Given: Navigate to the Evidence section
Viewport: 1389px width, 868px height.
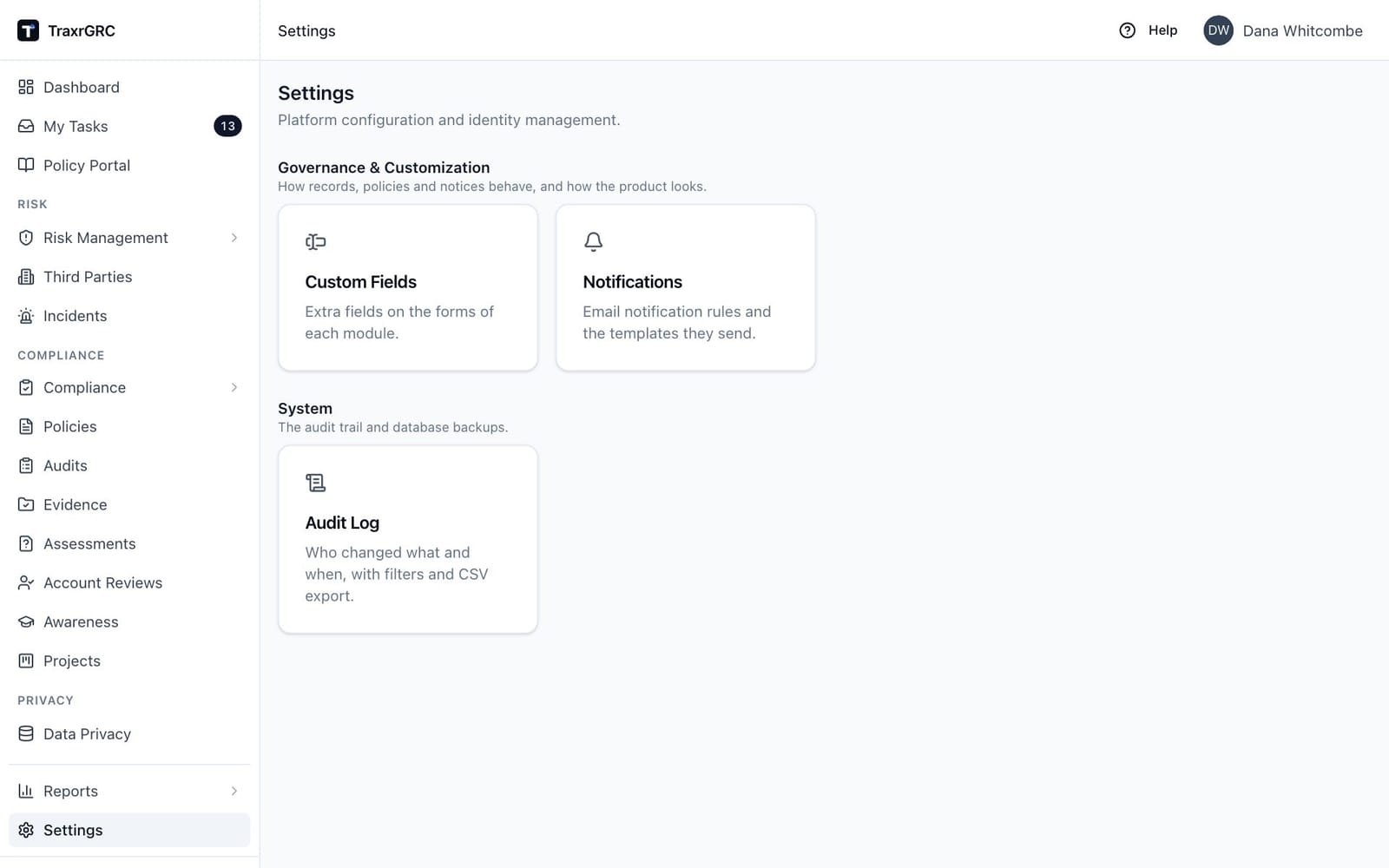Looking at the screenshot, I should pos(129,504).
